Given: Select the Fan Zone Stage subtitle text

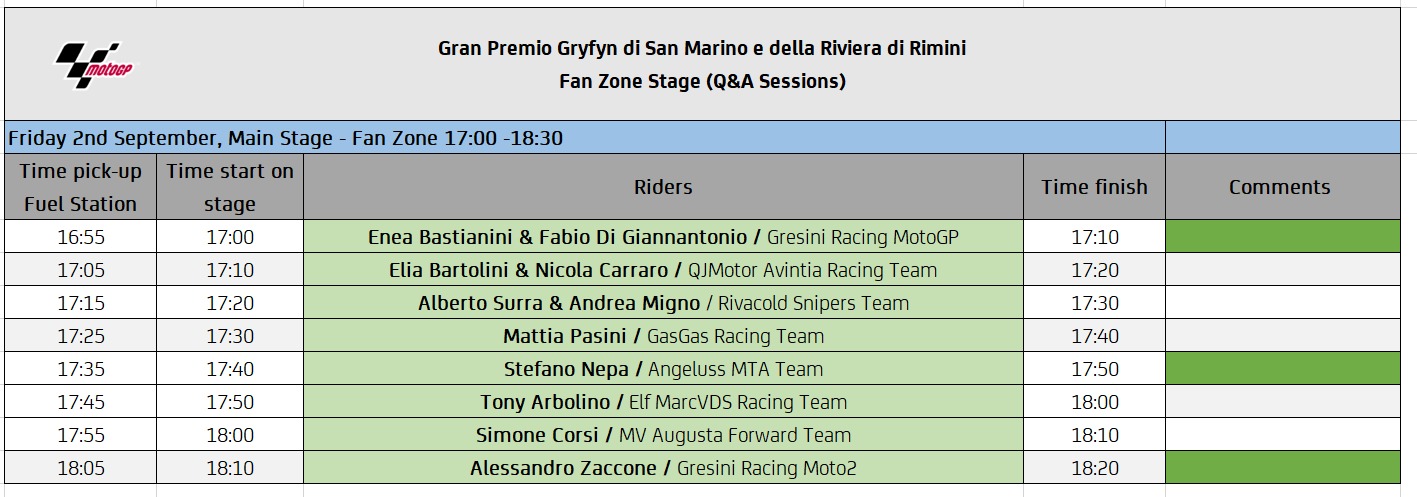Looking at the screenshot, I should [x=702, y=81].
